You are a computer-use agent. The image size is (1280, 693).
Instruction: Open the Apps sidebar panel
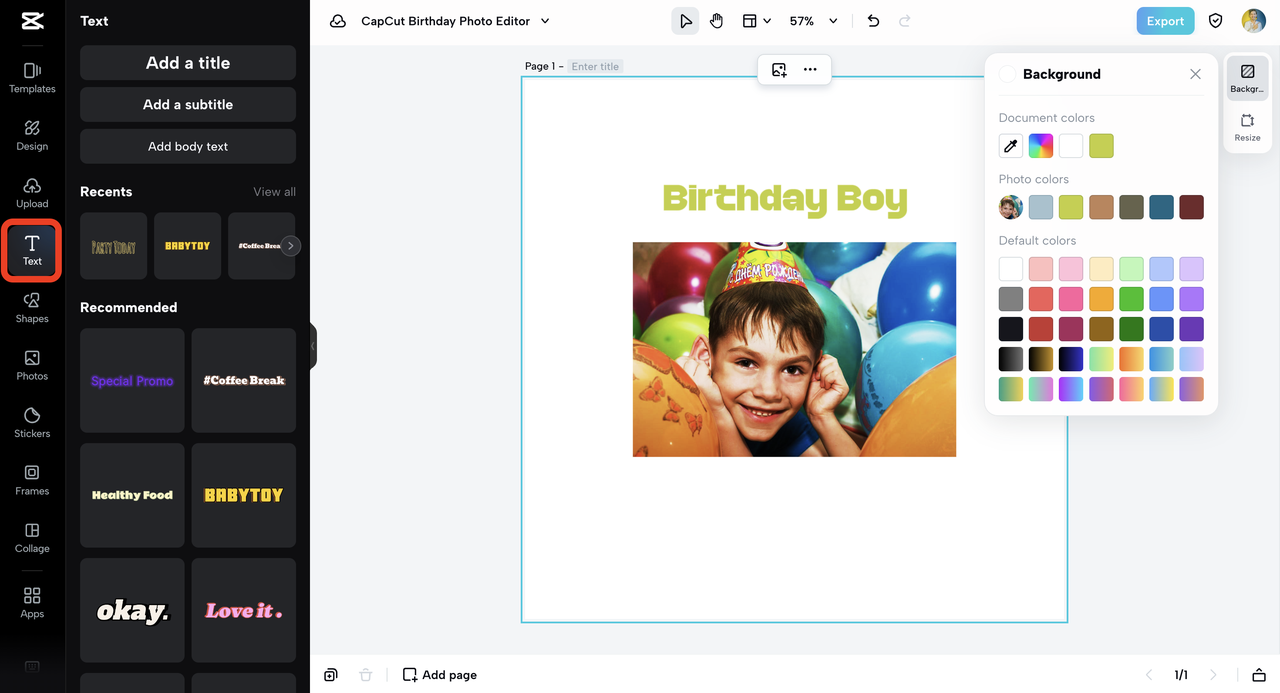32,603
